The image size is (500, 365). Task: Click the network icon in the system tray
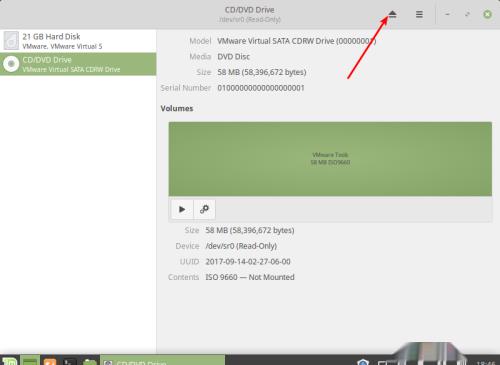pyautogui.click(x=383, y=362)
